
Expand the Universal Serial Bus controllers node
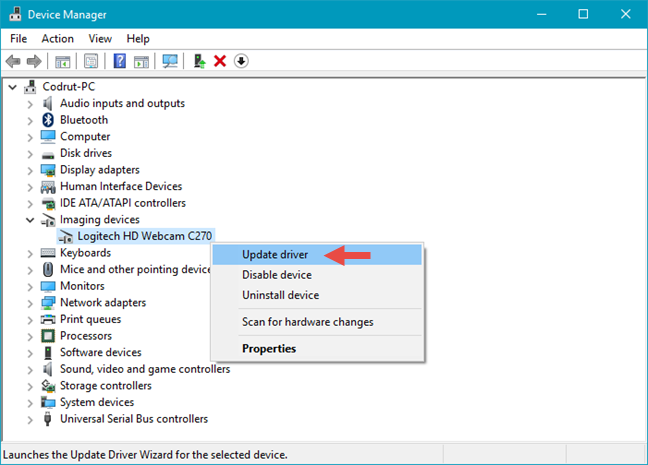(30, 420)
